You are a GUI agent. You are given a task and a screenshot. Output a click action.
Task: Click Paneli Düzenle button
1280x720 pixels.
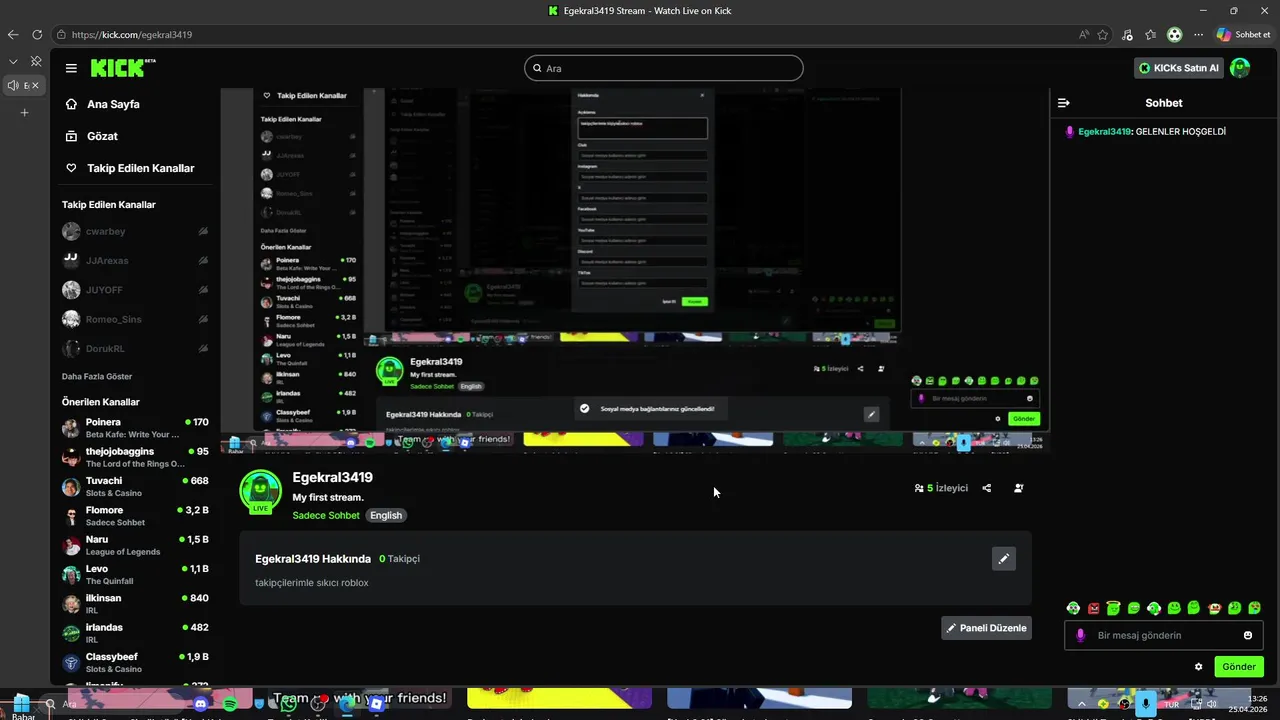pyautogui.click(x=986, y=628)
